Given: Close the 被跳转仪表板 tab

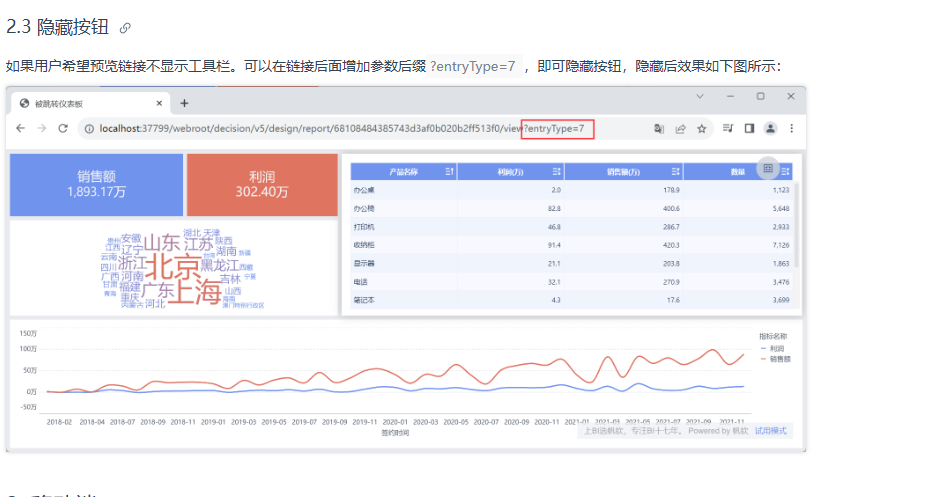Looking at the screenshot, I should pyautogui.click(x=159, y=103).
